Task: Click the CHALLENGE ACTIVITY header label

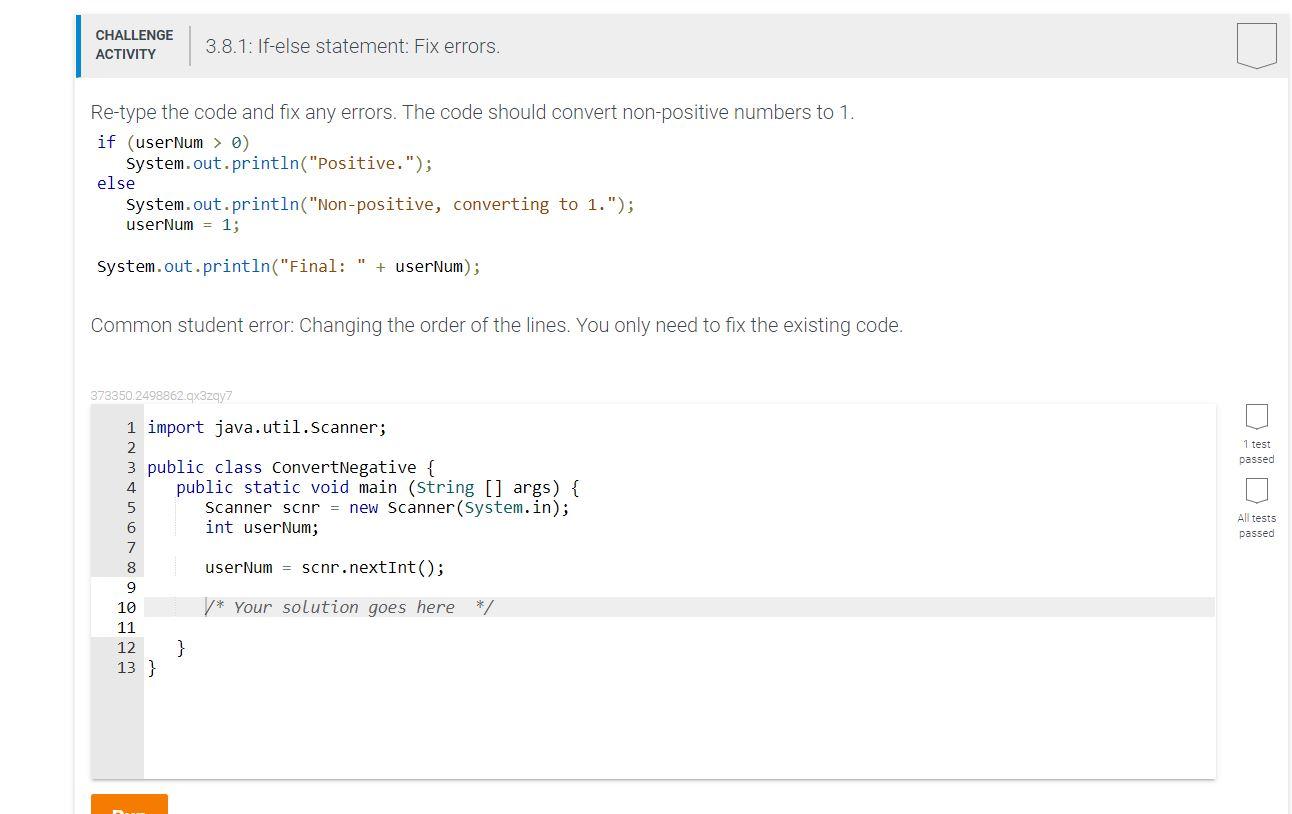Action: coord(134,43)
